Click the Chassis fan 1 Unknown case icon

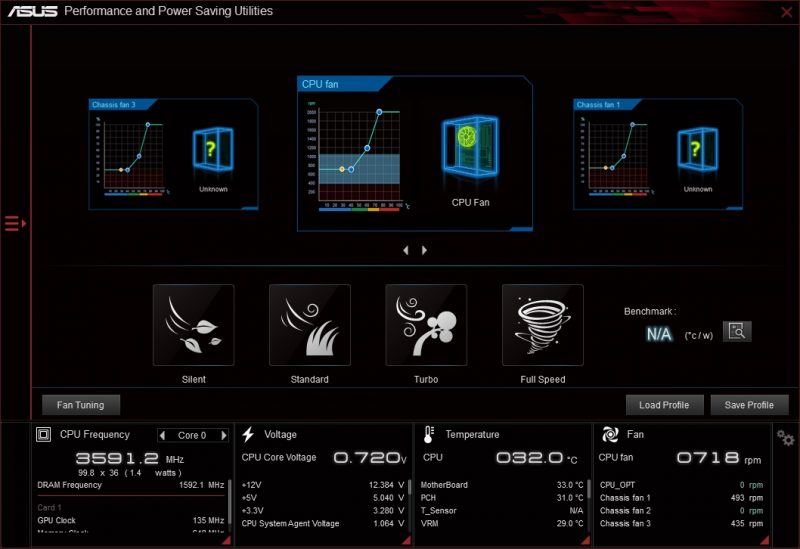tap(697, 149)
